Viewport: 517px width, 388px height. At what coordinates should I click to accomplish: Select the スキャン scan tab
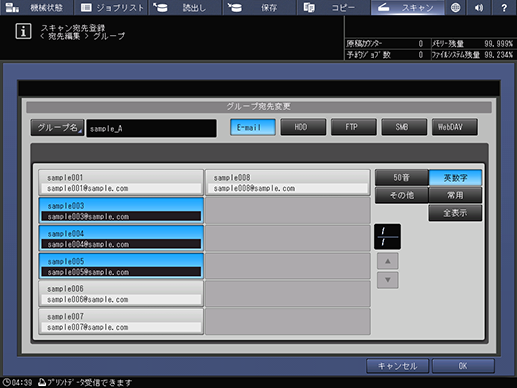407,7
